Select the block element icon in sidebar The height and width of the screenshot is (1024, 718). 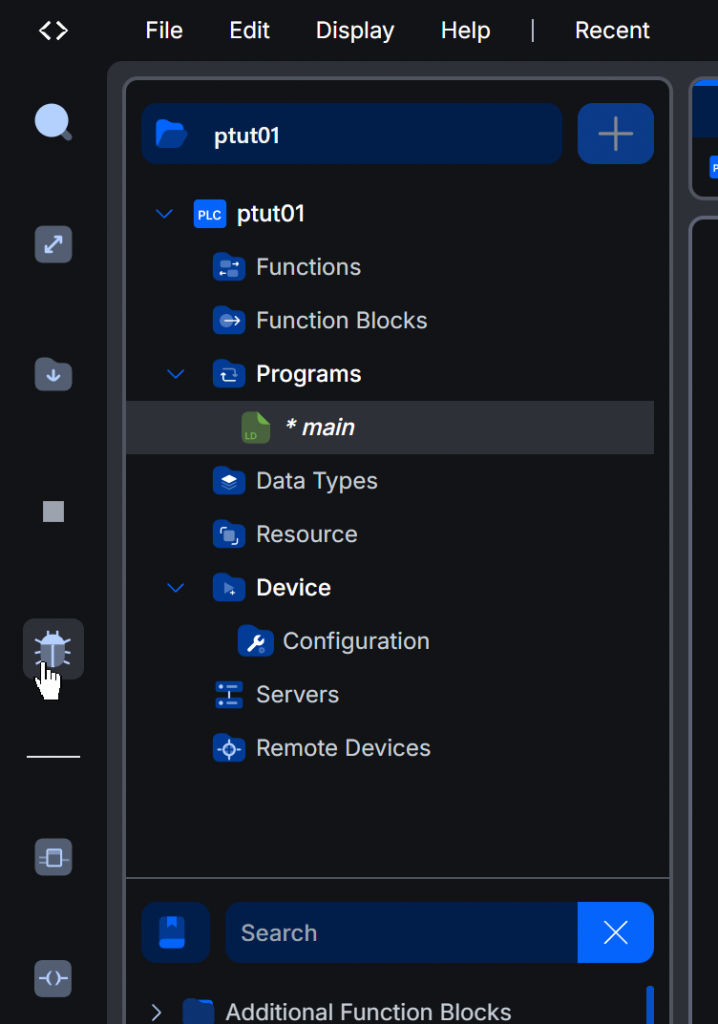tap(53, 857)
